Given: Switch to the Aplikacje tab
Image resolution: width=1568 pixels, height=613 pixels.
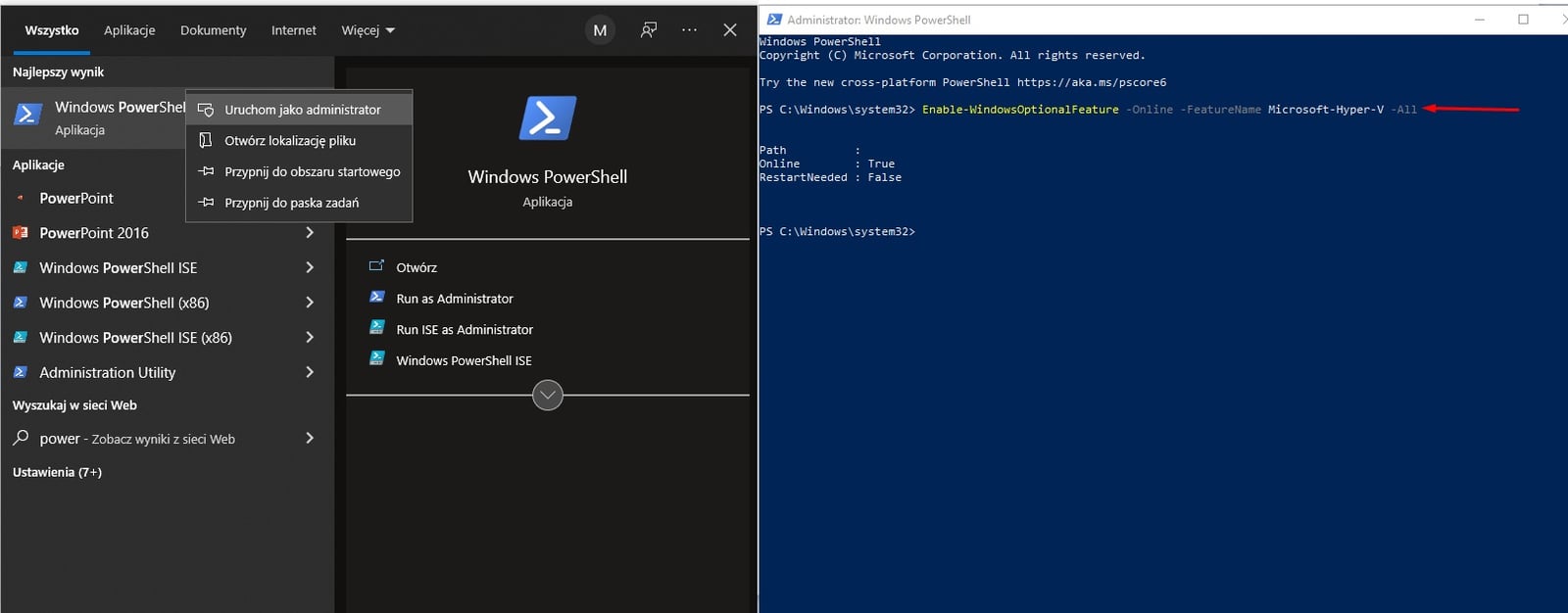Looking at the screenshot, I should [x=129, y=30].
